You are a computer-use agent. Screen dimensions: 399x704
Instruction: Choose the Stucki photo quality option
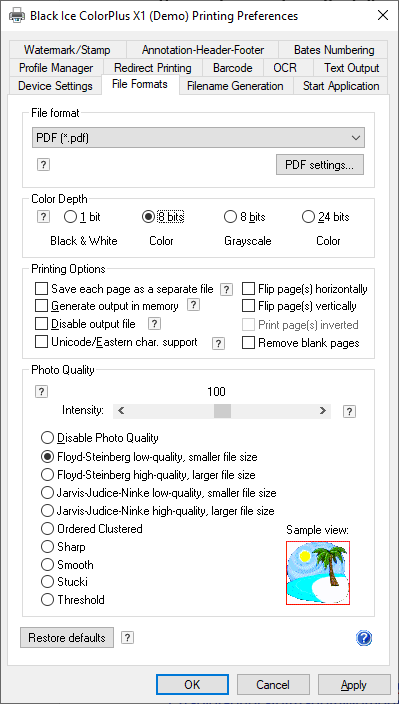47,582
